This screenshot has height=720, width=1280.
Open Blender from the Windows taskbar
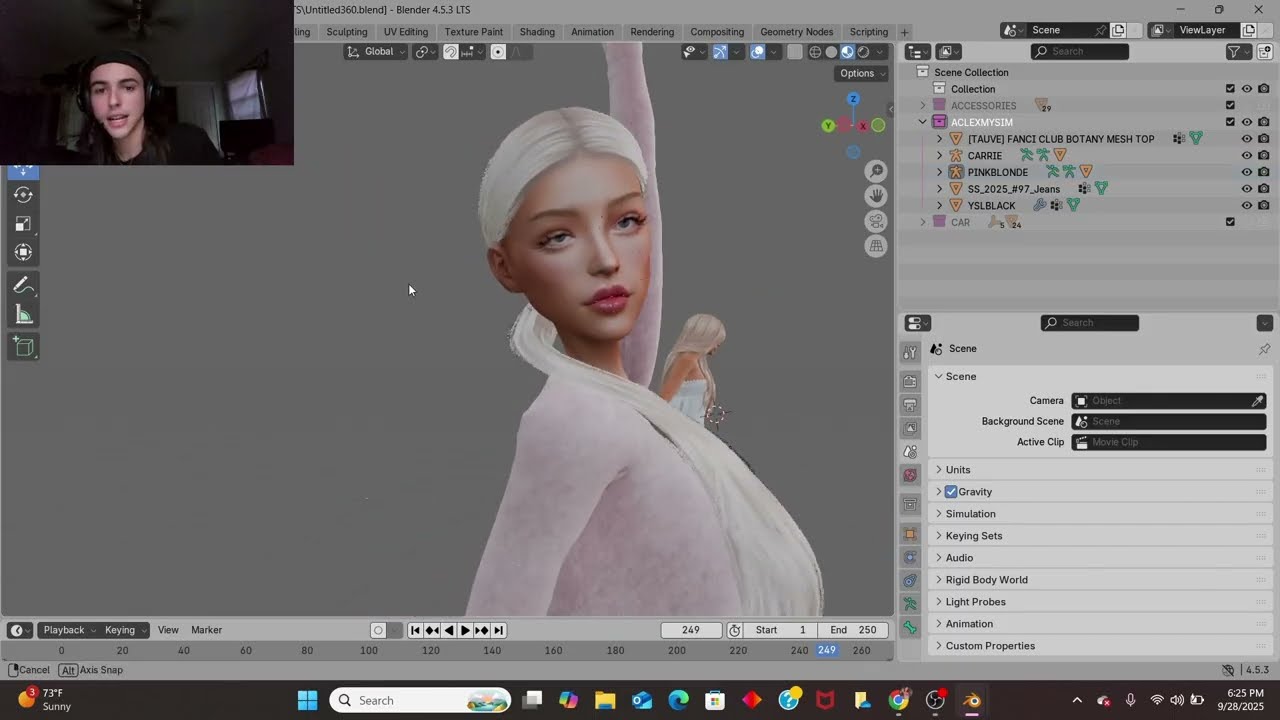point(971,700)
